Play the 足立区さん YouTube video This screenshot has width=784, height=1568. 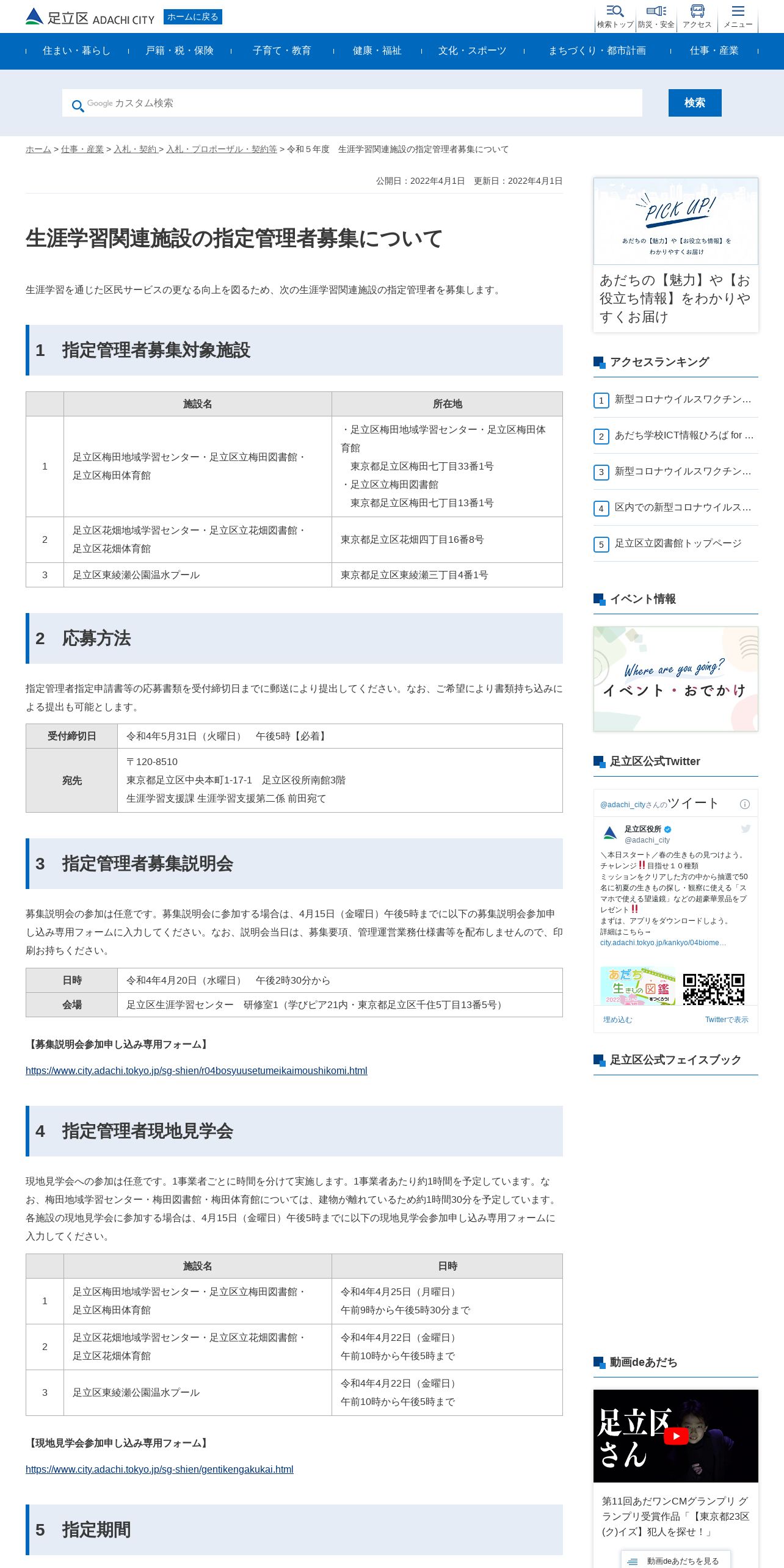675,1436
